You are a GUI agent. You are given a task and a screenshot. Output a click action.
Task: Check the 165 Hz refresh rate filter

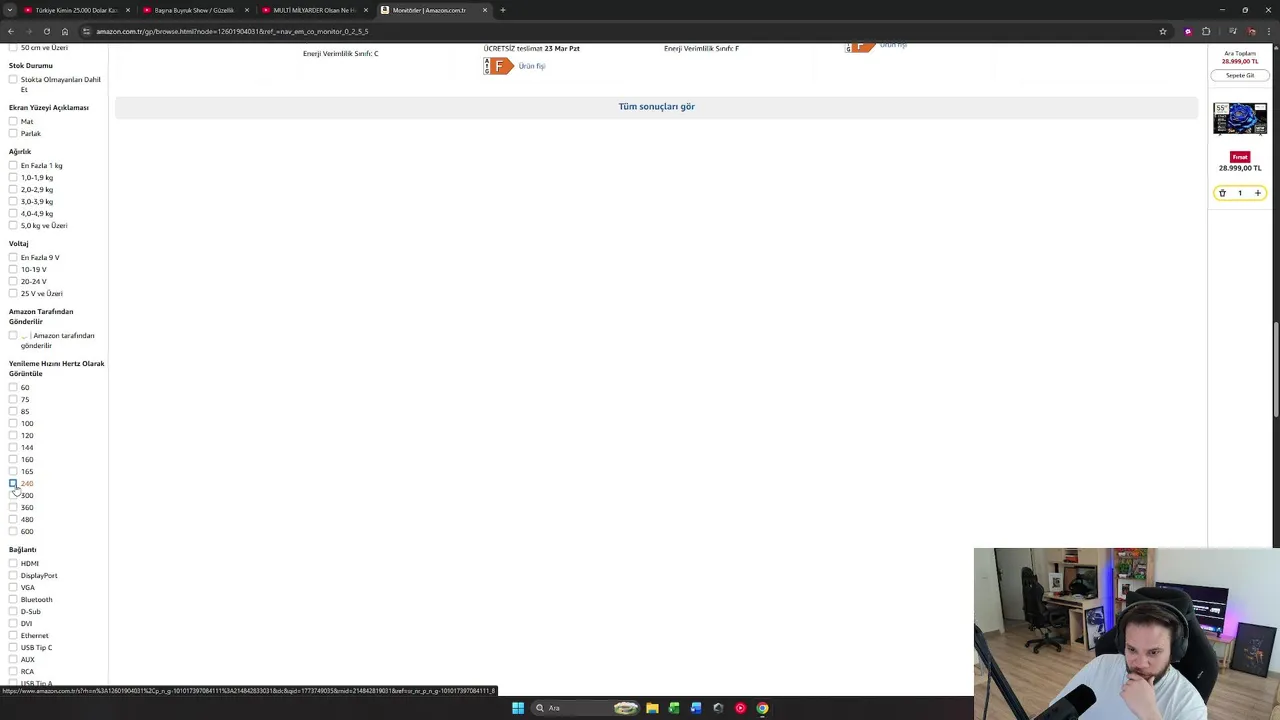coord(13,471)
